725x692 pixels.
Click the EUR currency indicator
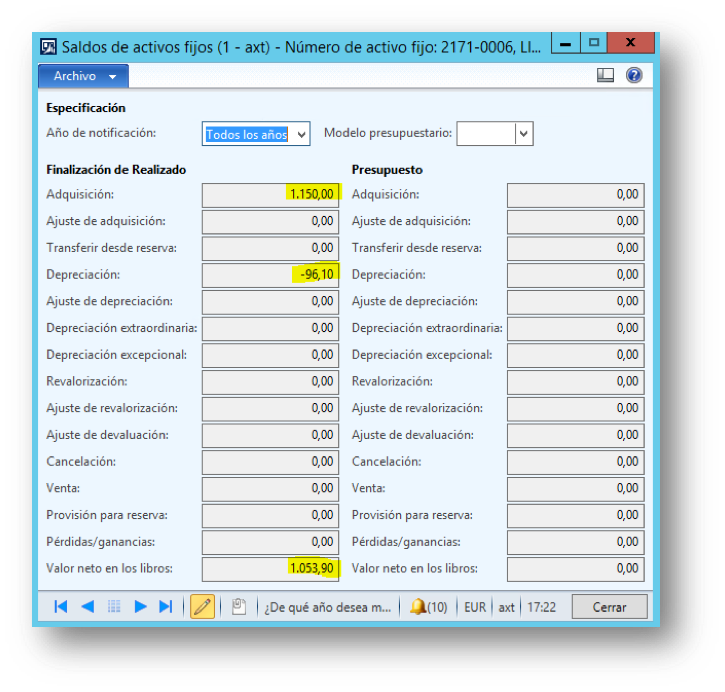[x=475, y=607]
